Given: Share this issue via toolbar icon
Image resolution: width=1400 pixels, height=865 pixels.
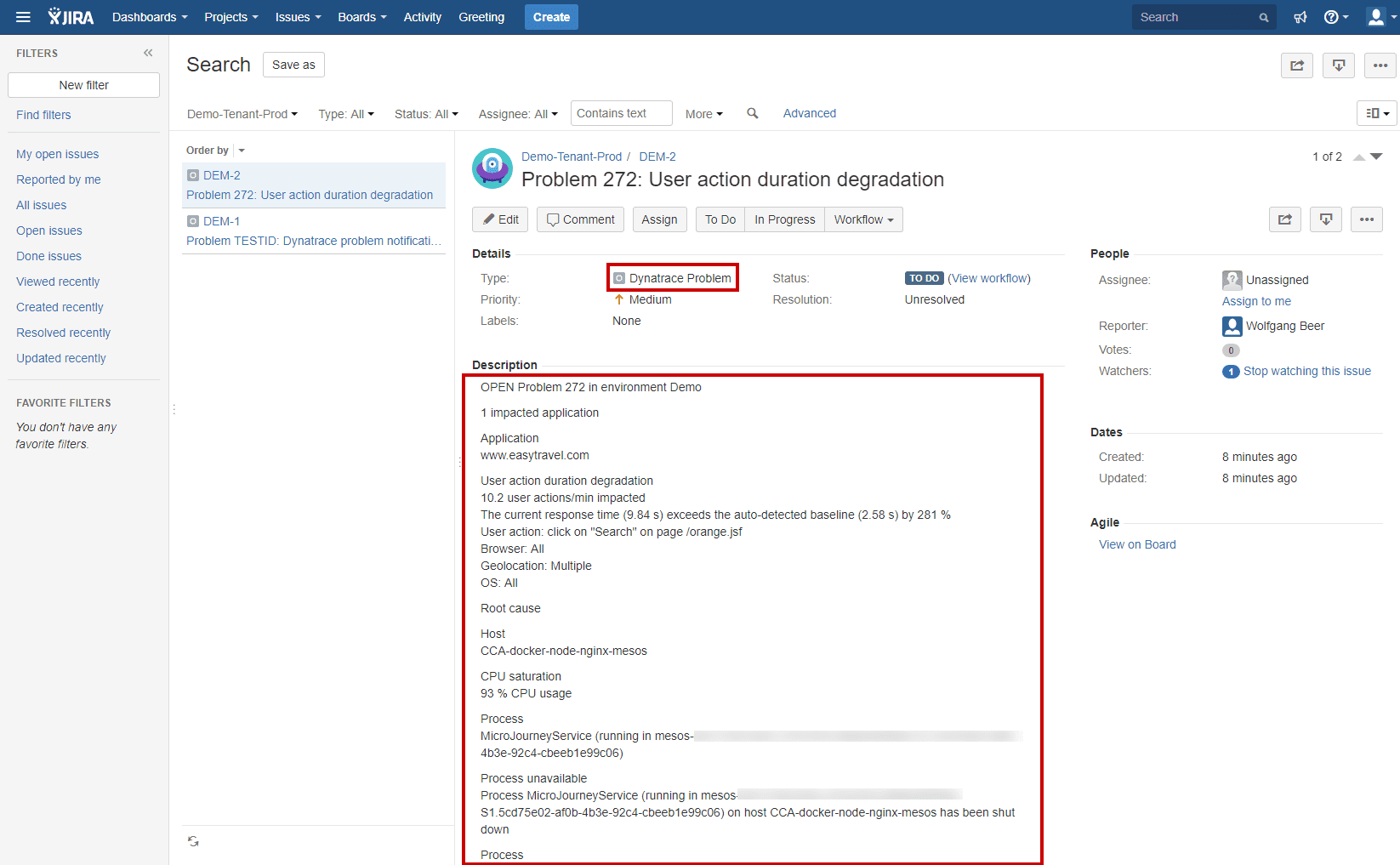Looking at the screenshot, I should 1285,219.
